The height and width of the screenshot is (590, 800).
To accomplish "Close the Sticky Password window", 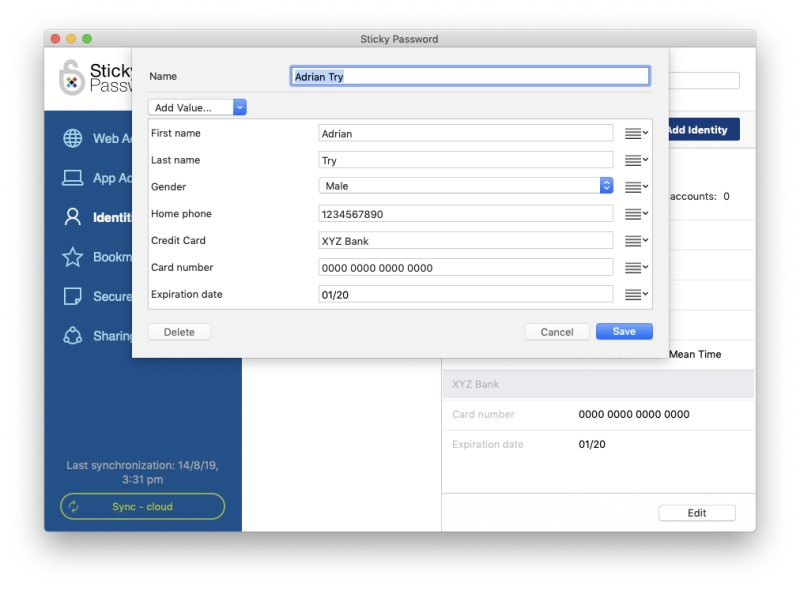I will click(x=56, y=39).
